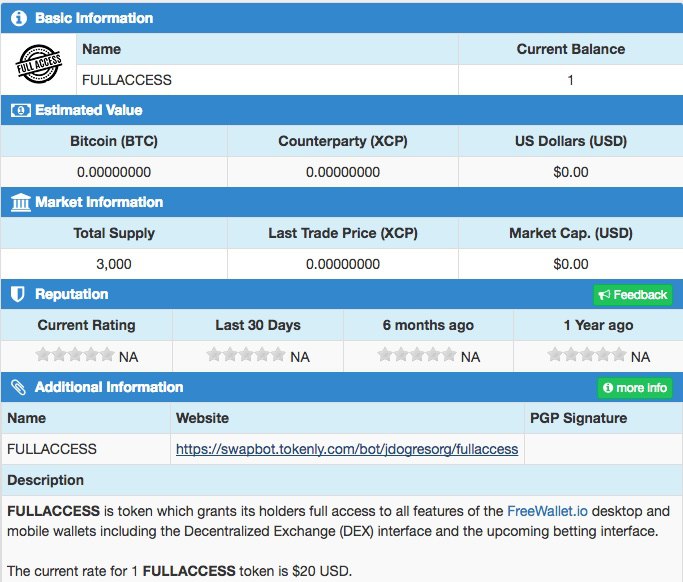Screen dimensions: 683x582
Task: Follow the FreeWallet.io link in description
Action: click(x=547, y=511)
